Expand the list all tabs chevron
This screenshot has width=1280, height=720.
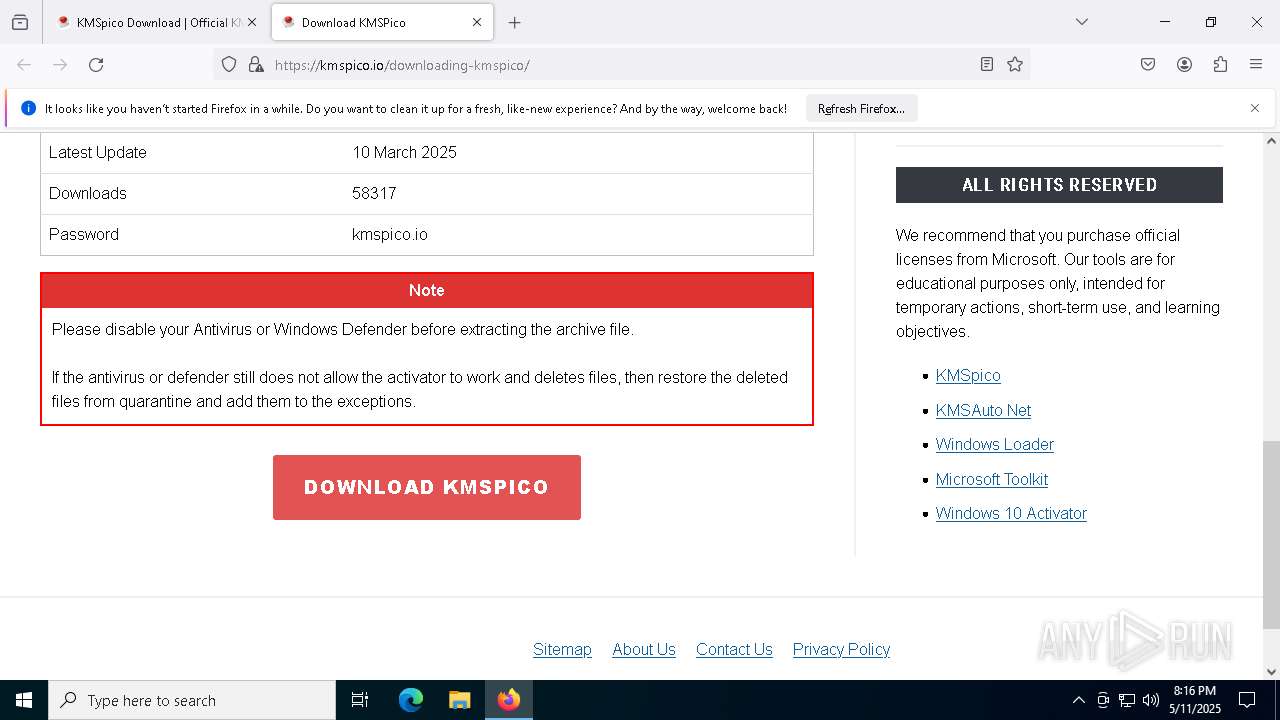click(x=1081, y=22)
